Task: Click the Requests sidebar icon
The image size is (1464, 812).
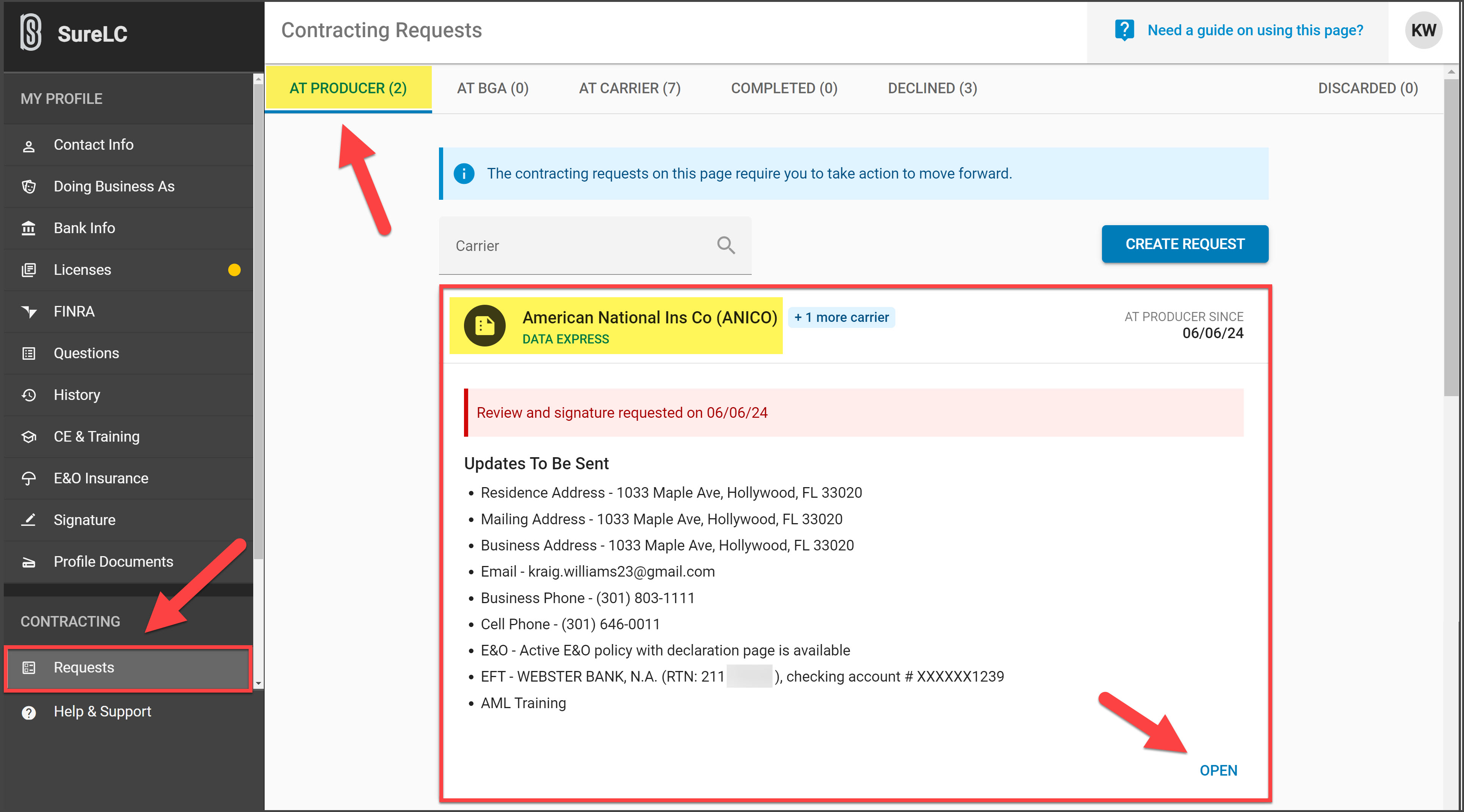Action: click(28, 668)
